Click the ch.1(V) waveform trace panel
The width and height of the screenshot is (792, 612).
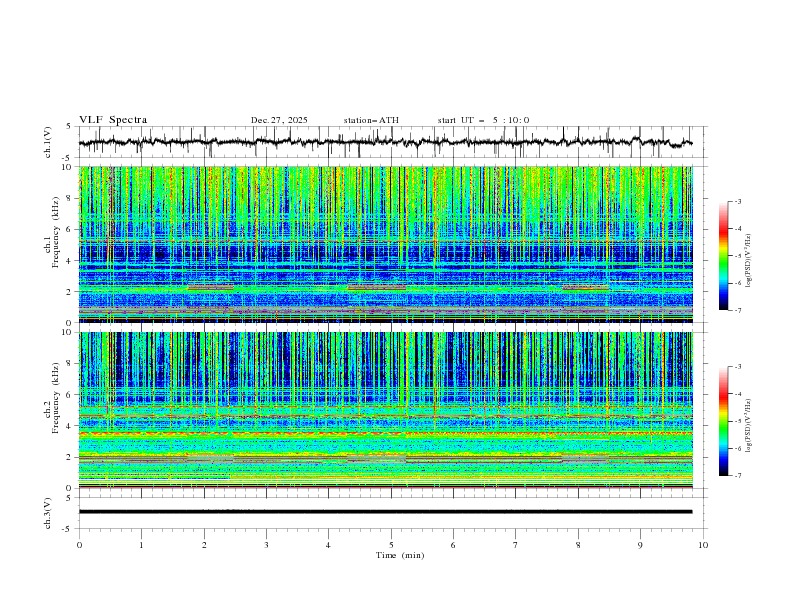[x=390, y=142]
